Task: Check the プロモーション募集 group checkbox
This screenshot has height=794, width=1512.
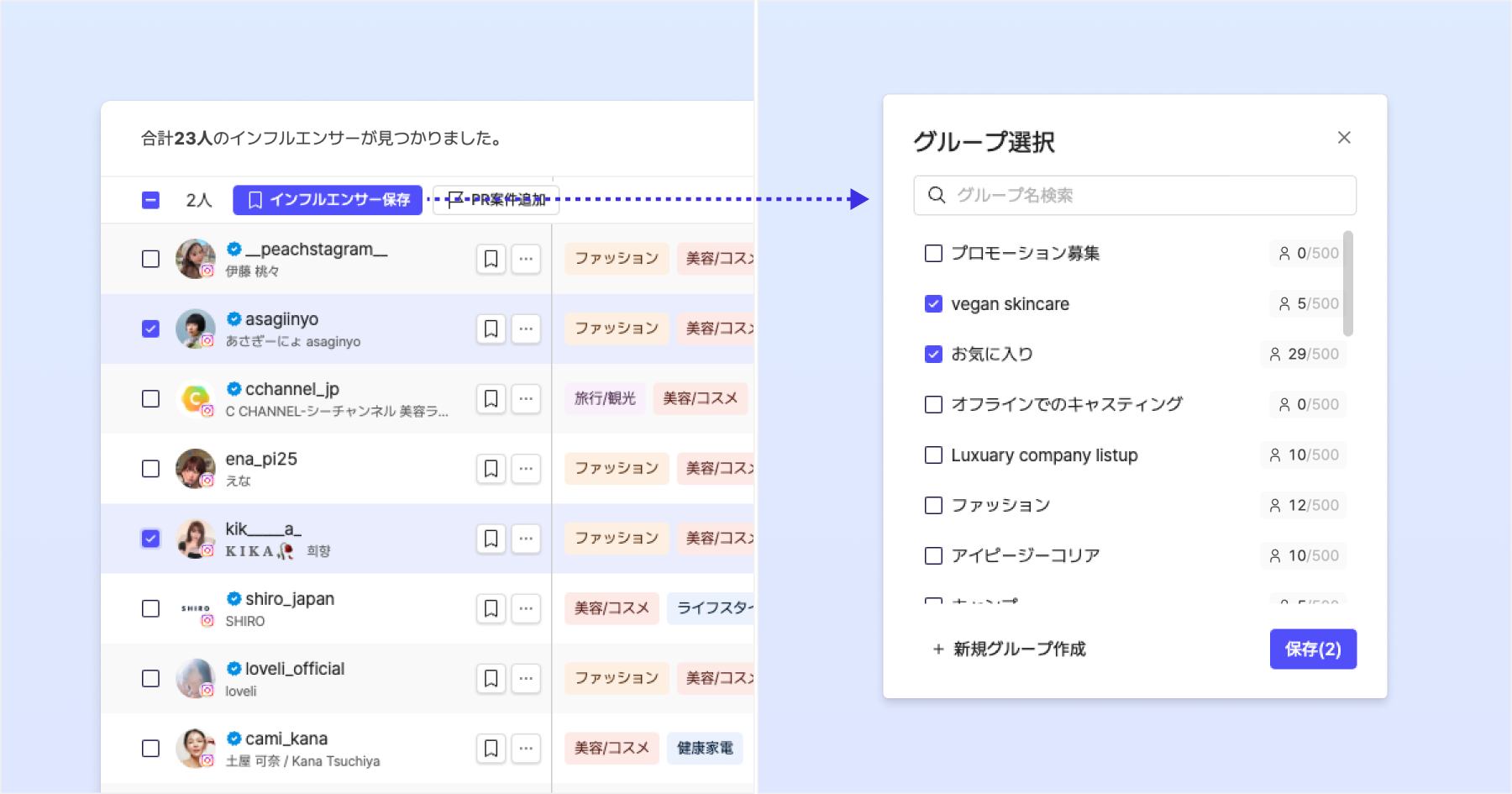Action: point(933,253)
